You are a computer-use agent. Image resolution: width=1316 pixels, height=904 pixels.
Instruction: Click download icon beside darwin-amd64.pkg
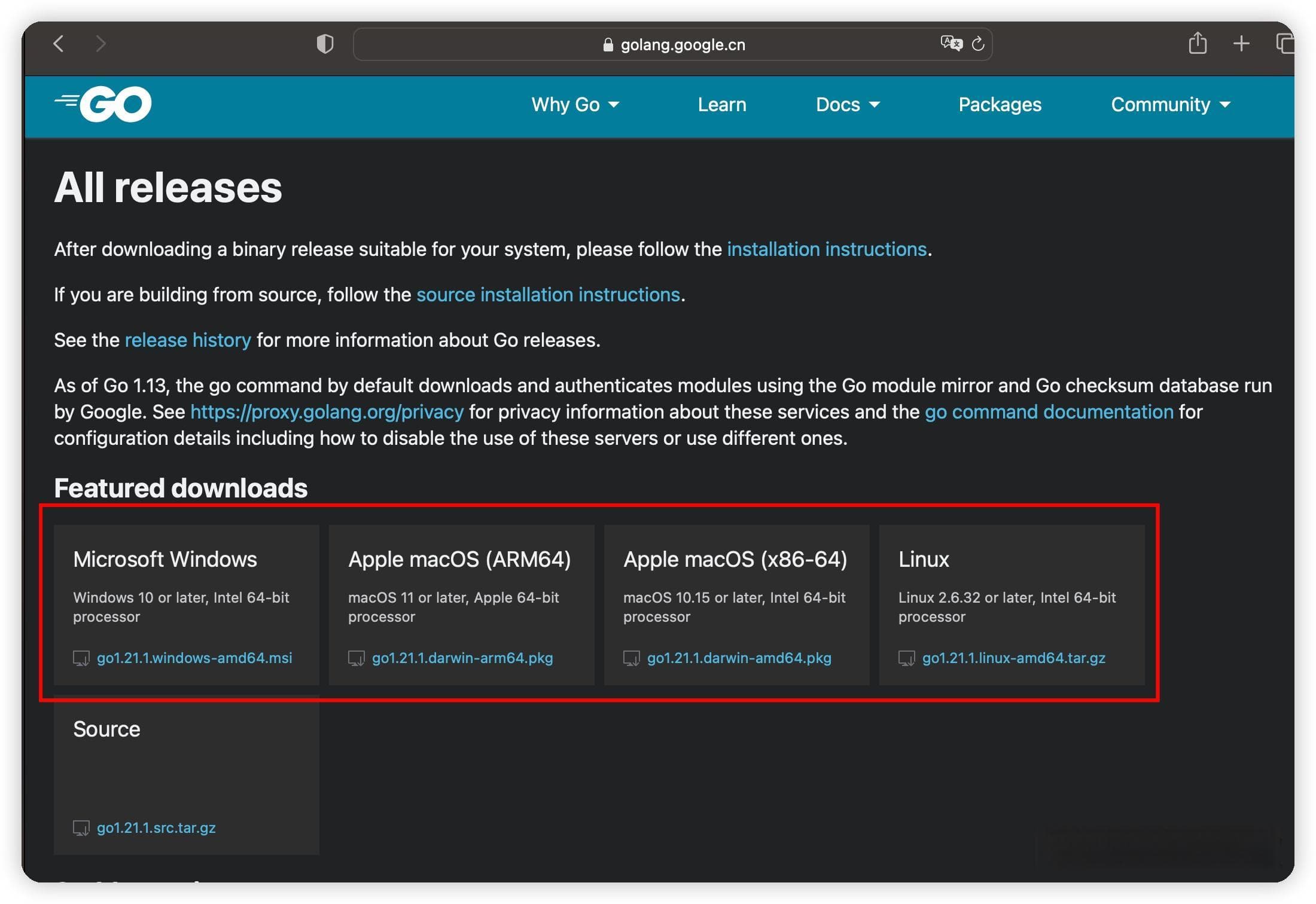click(x=631, y=658)
